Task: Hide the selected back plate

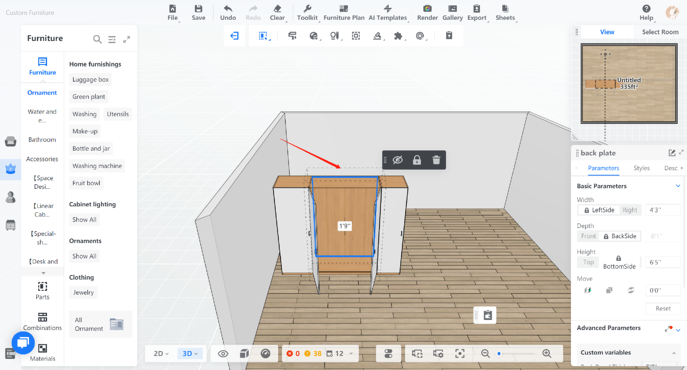Action: tap(397, 160)
